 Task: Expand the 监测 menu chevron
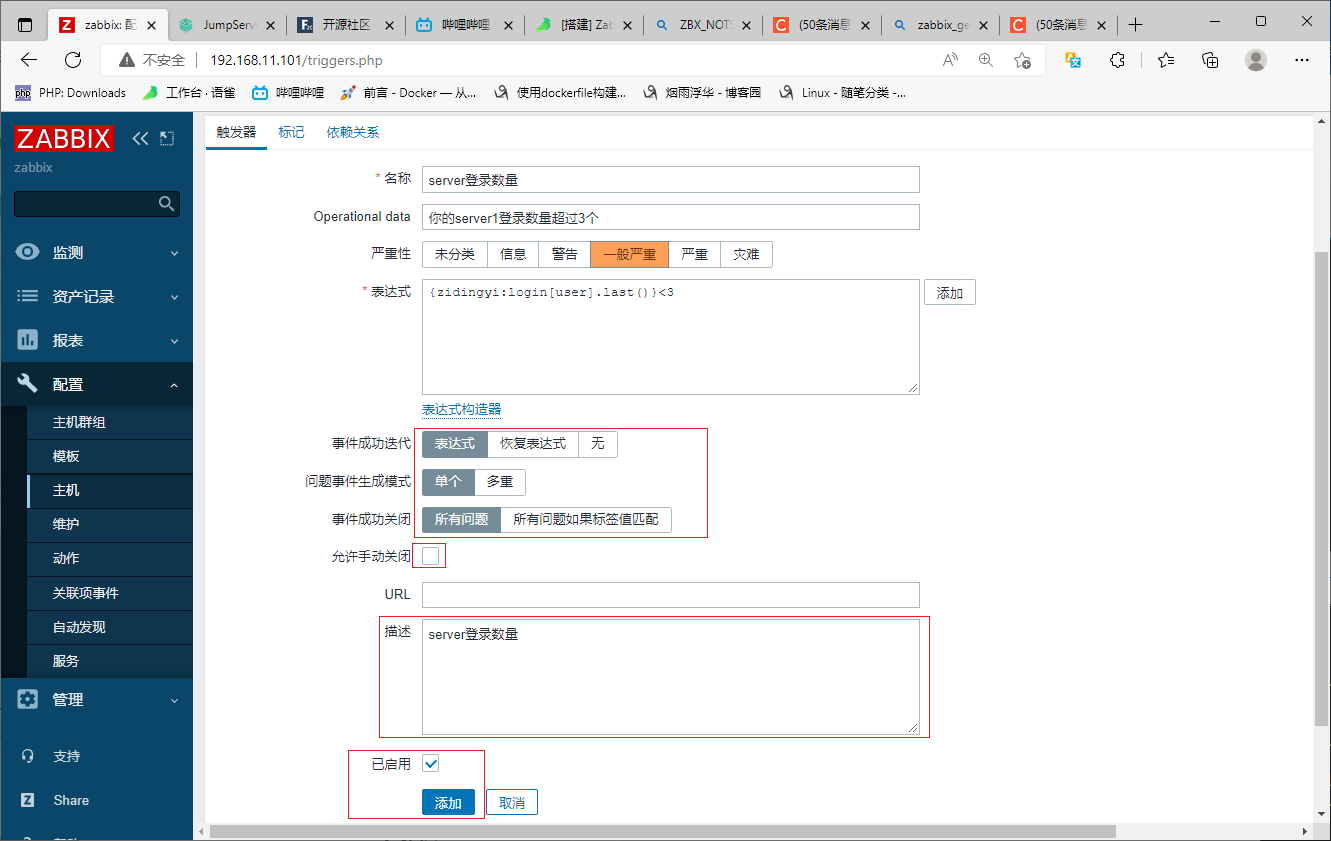pyautogui.click(x=174, y=254)
